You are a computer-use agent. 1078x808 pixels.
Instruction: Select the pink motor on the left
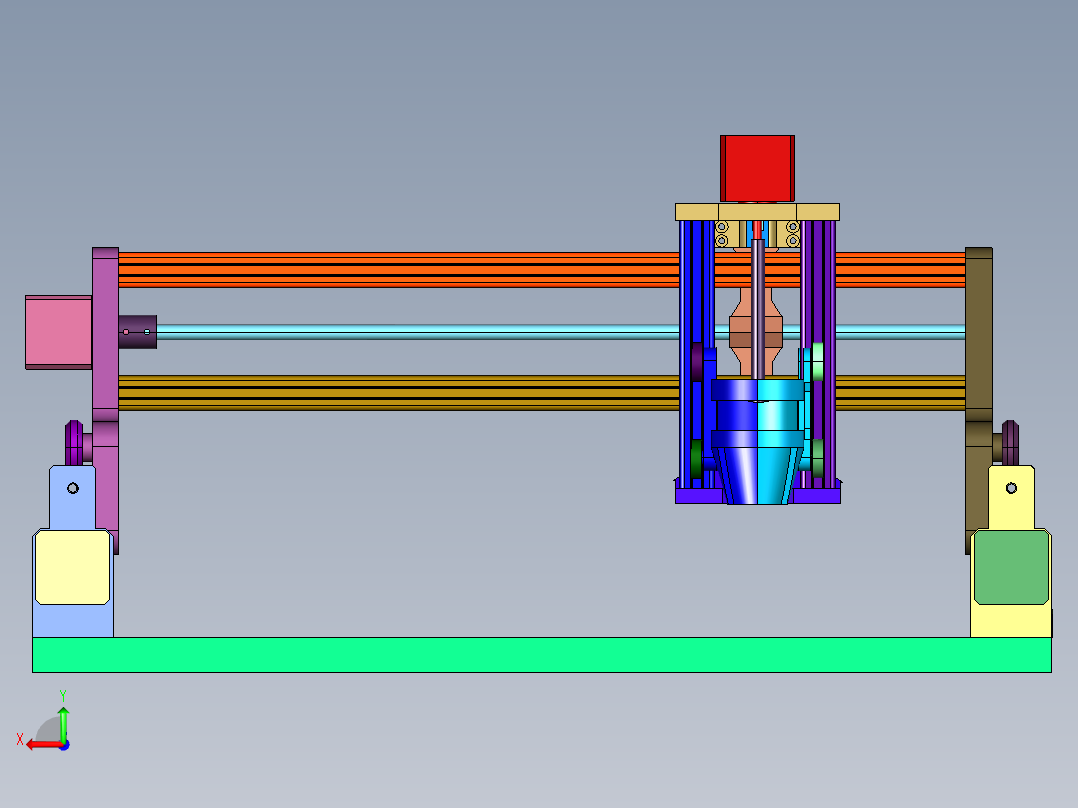(x=58, y=332)
